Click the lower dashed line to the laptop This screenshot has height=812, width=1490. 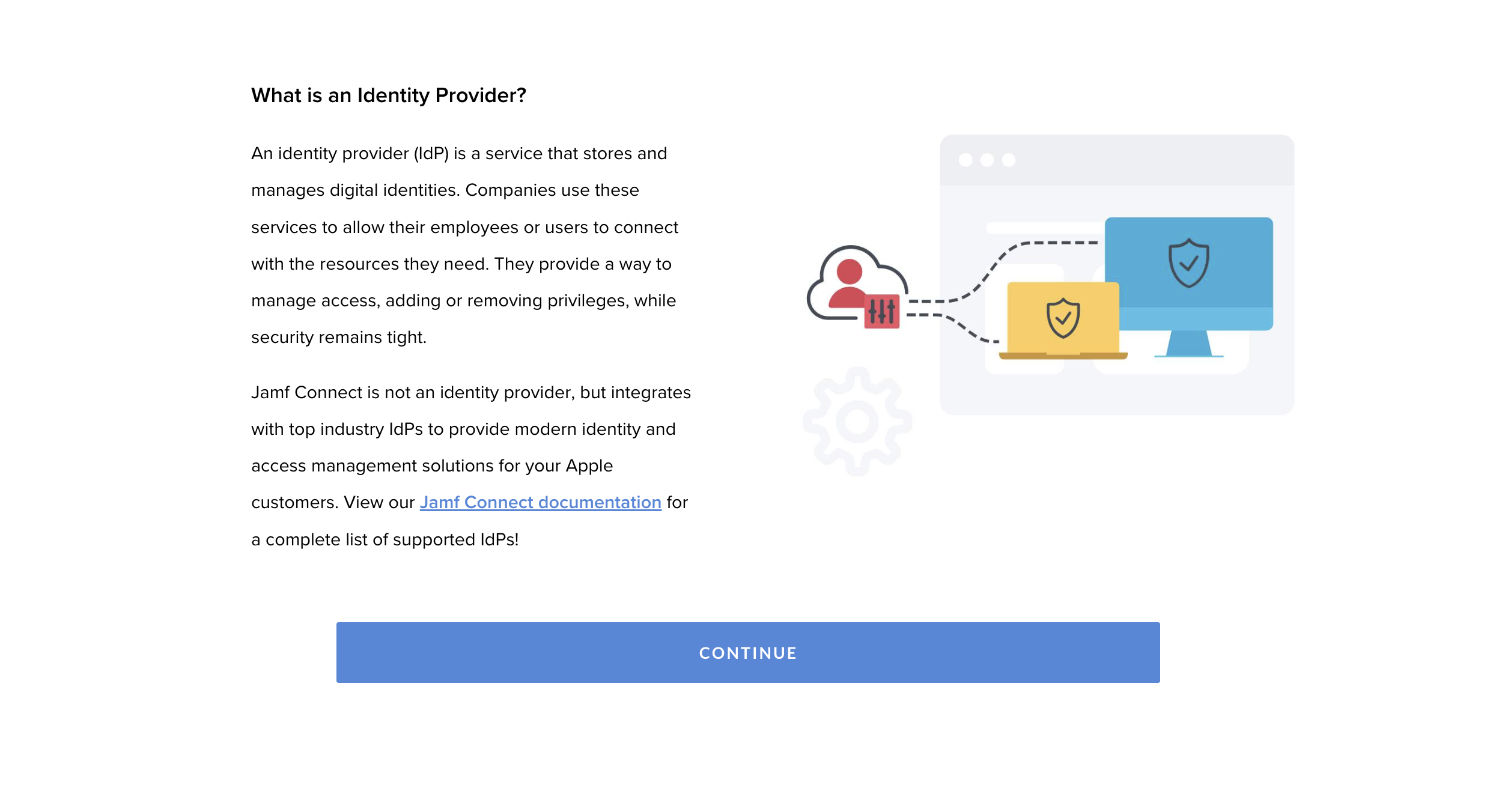click(x=953, y=327)
